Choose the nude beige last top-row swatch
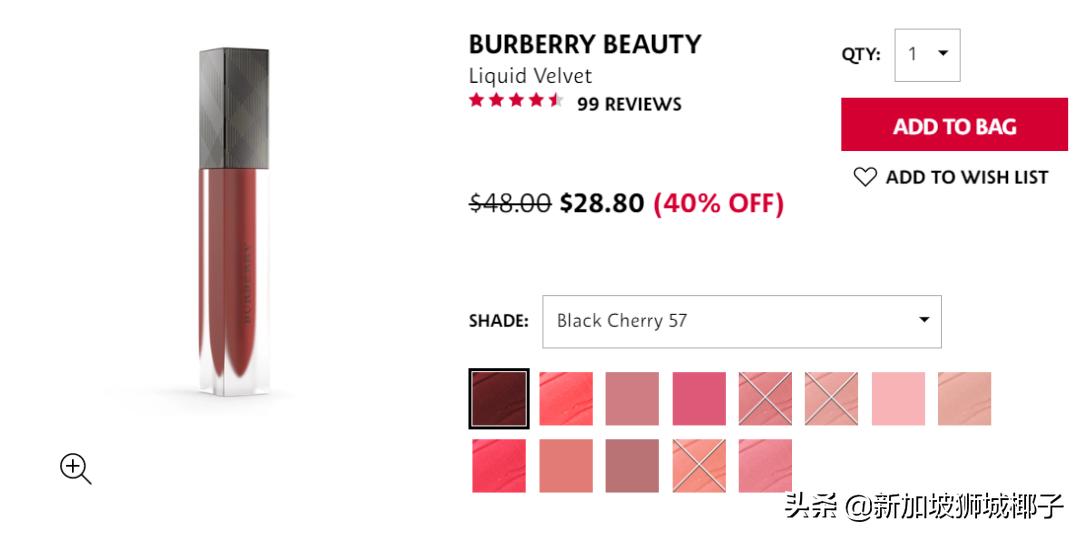The height and width of the screenshot is (536, 1080). (964, 399)
